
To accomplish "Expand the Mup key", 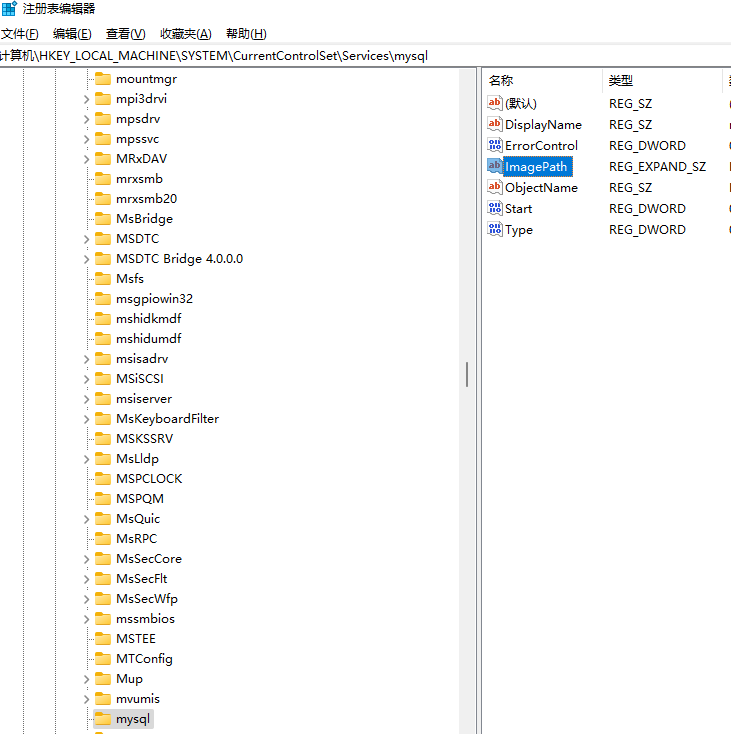I will coord(87,679).
